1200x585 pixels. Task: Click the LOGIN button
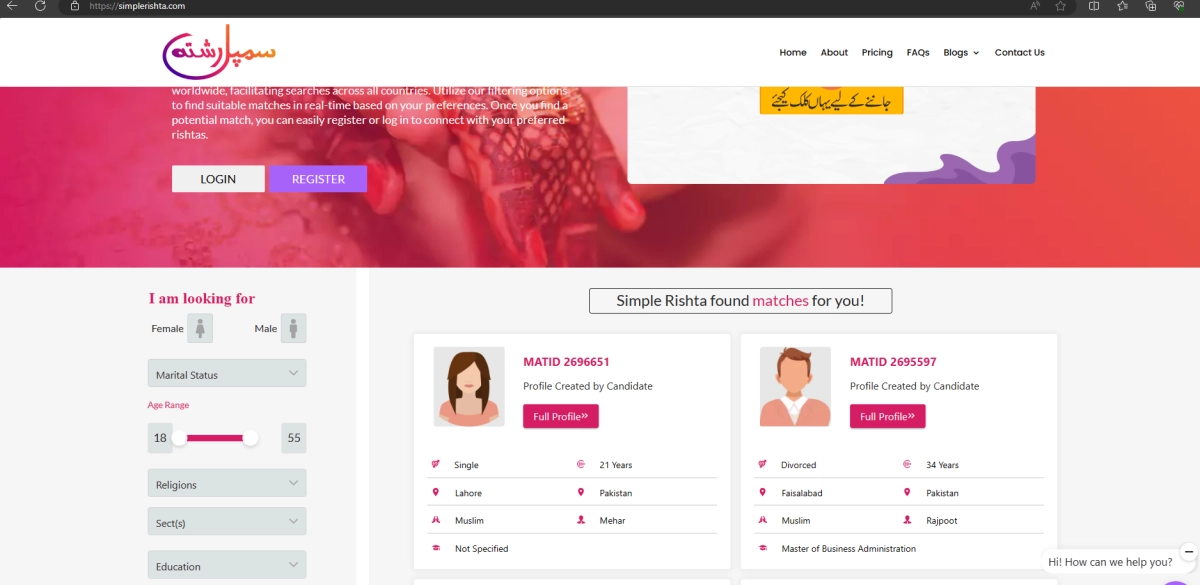coord(218,179)
